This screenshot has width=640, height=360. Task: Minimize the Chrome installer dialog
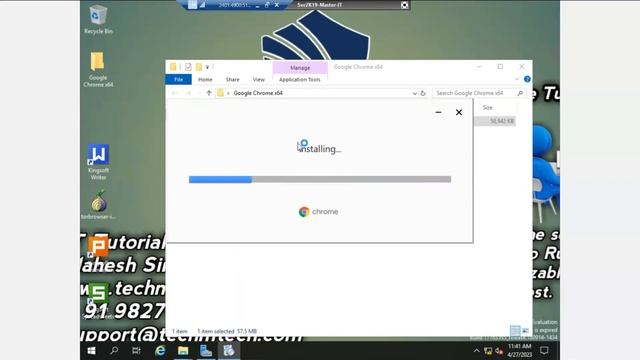tap(438, 112)
